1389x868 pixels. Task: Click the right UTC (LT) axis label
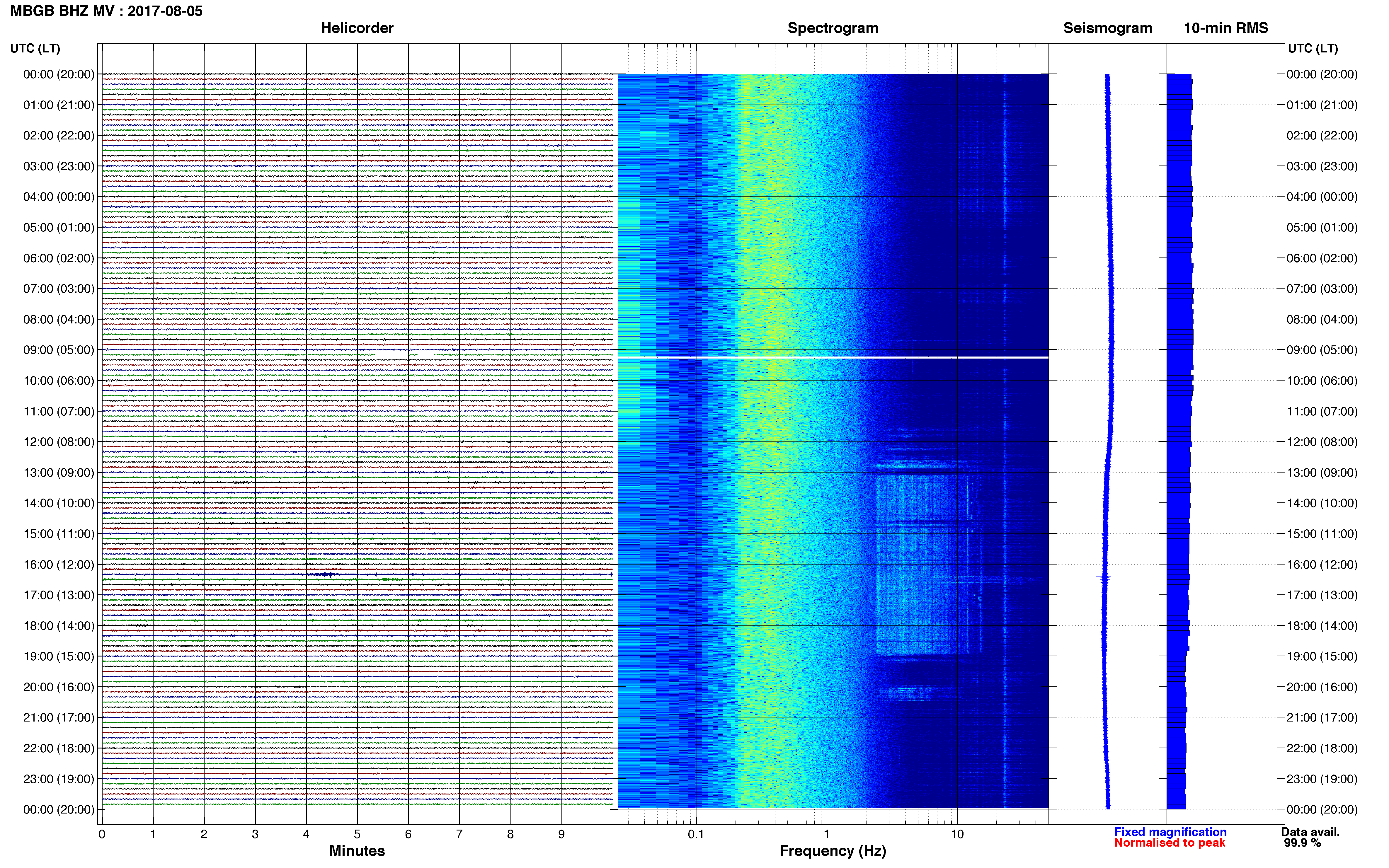pos(1313,48)
